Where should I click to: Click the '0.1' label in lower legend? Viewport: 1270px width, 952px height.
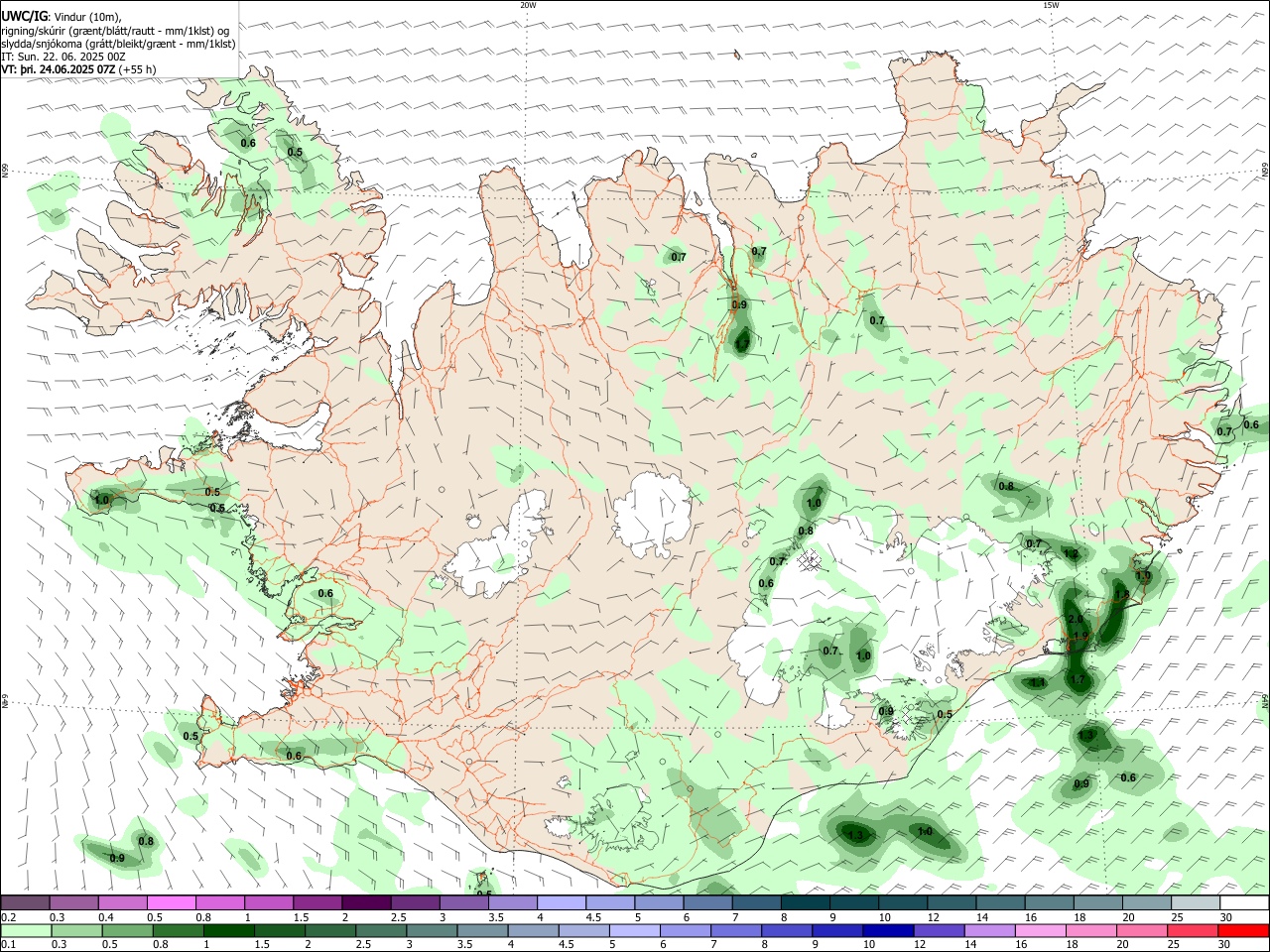(9, 944)
